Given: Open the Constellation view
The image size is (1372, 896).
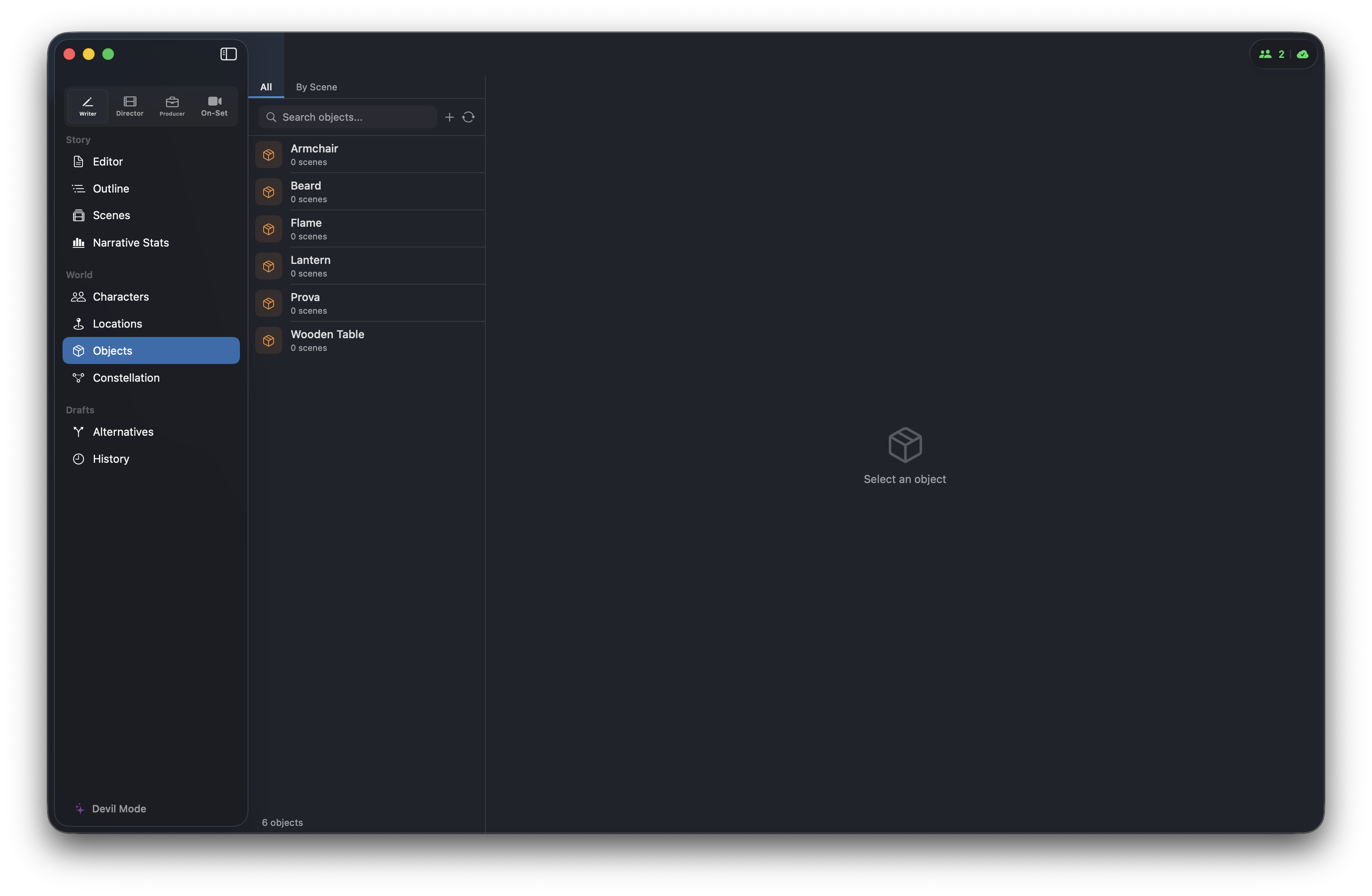Looking at the screenshot, I should point(126,378).
